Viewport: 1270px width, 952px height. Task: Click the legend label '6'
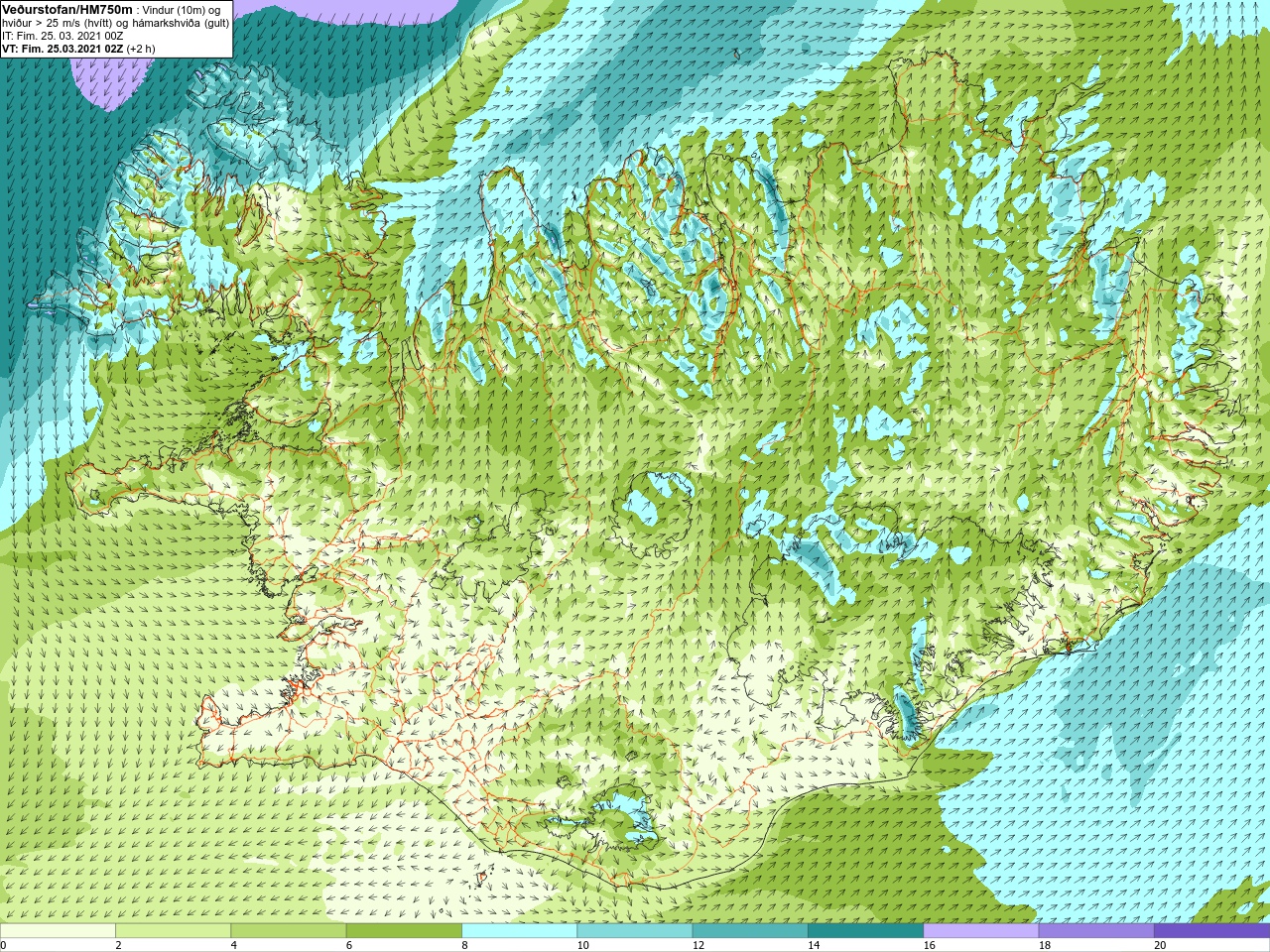point(349,945)
